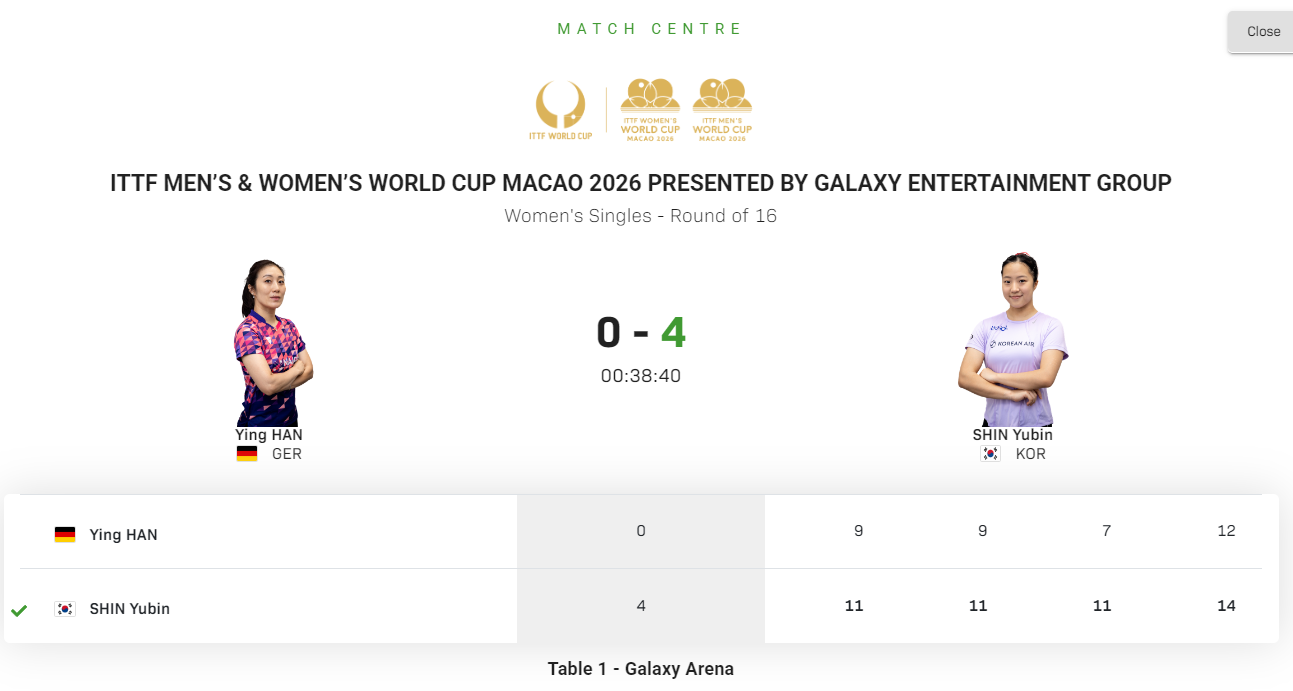1293x691 pixels.
Task: Click German flag under Ying HAN's photo
Action: 247,454
